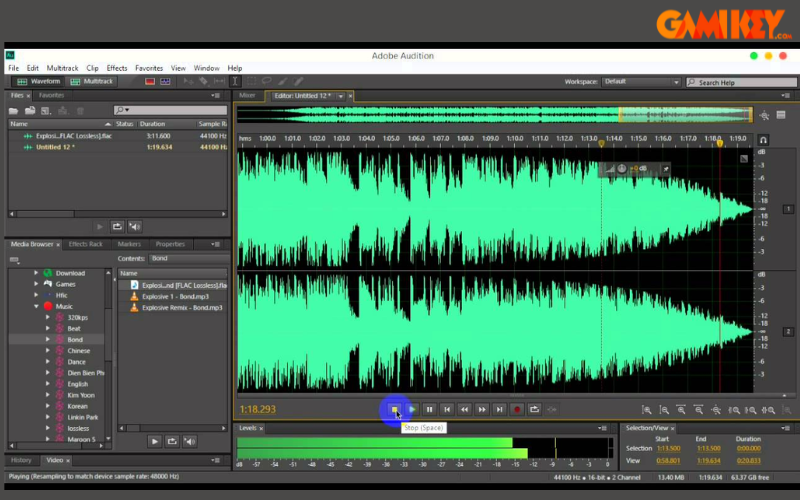Viewport: 800px width, 500px height.
Task: Toggle Auto-Play in the Files panel
Action: coord(135,227)
